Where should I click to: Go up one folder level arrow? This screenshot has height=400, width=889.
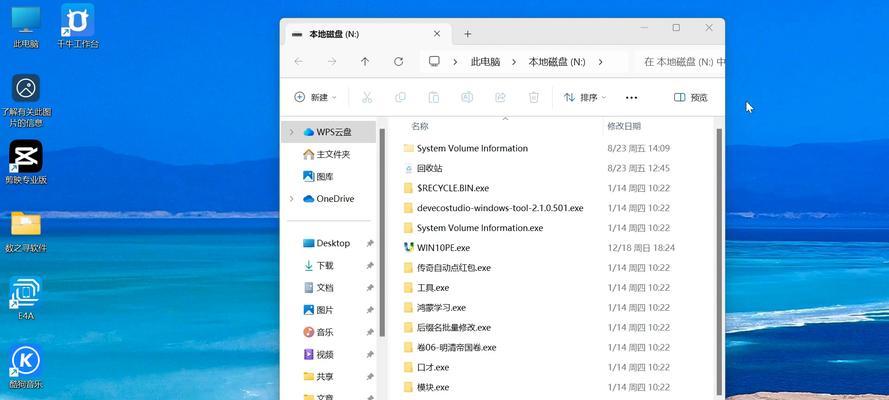[x=365, y=61]
